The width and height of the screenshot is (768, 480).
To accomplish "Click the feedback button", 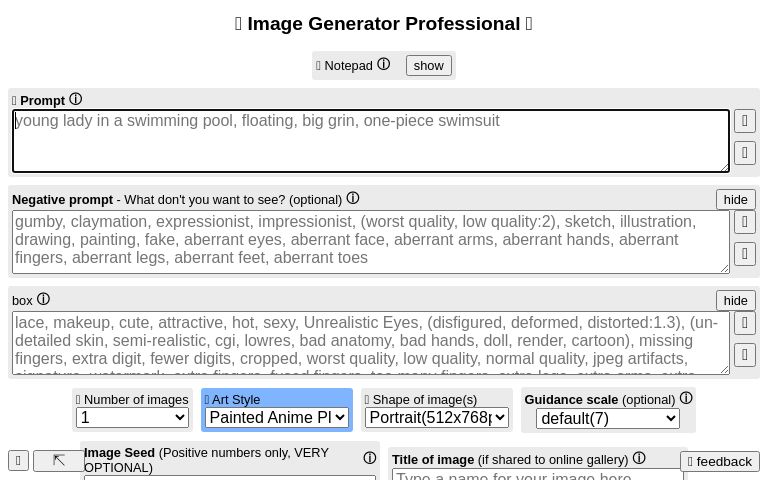I will click(x=719, y=461).
